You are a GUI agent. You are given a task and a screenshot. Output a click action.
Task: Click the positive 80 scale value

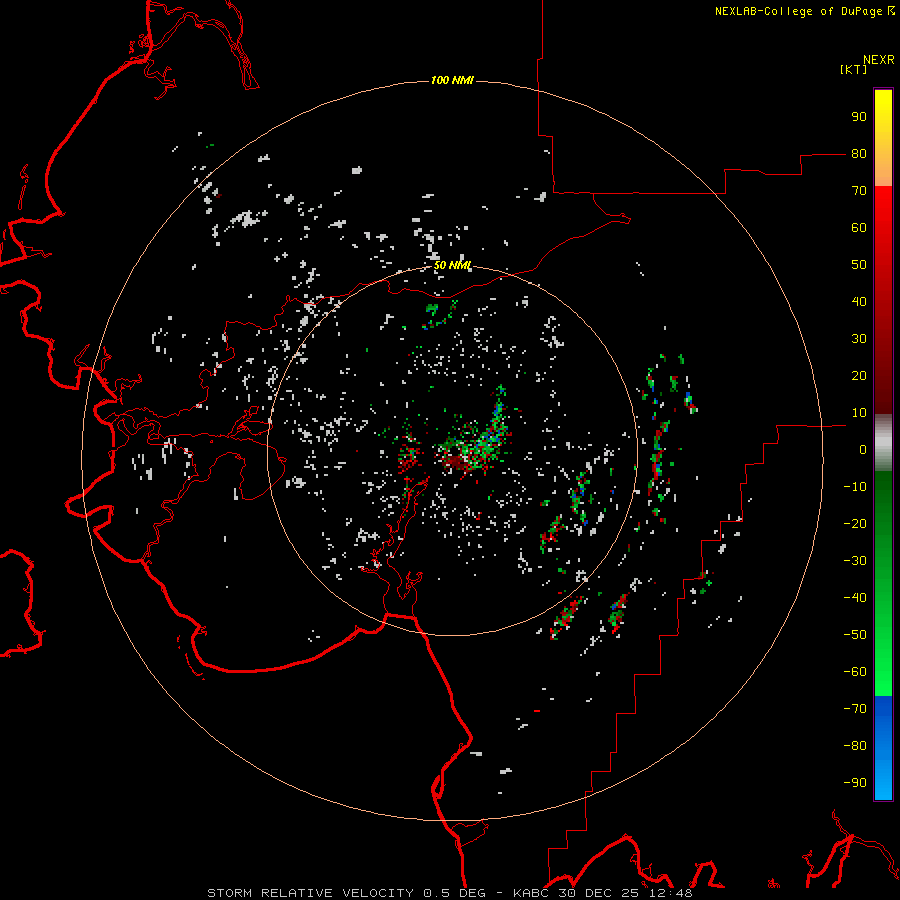click(859, 154)
